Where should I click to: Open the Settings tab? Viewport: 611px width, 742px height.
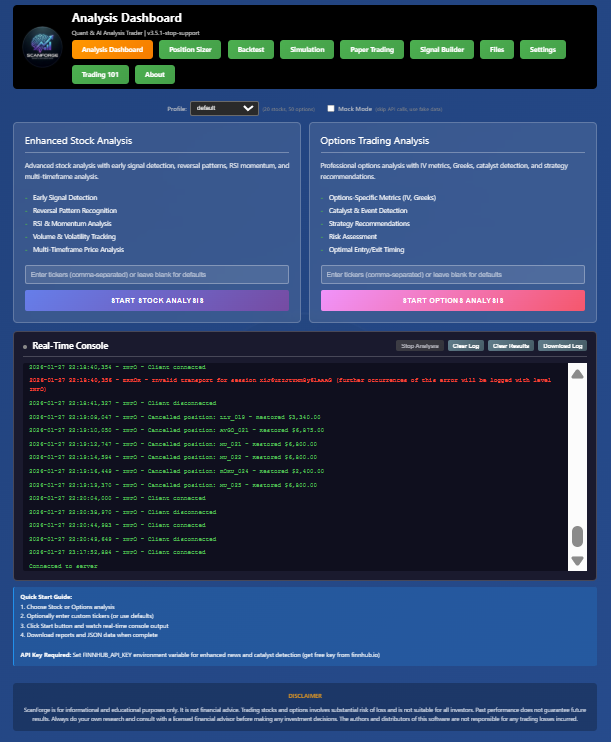543,50
